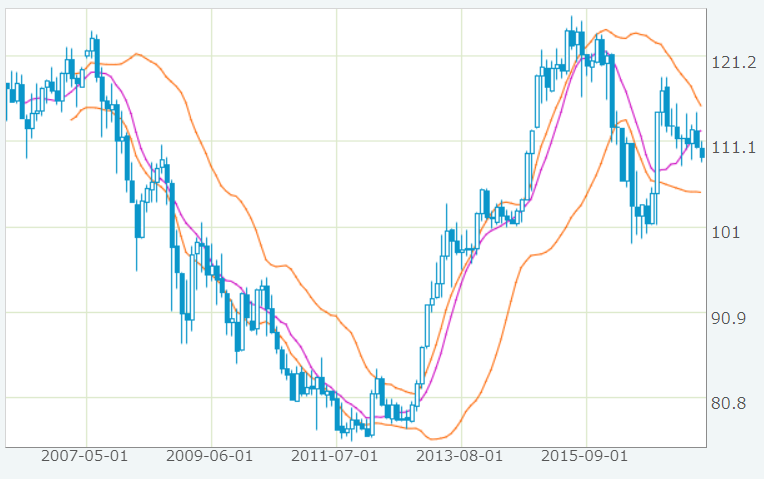Click the 2011-07-01 date label
Viewport: 764px width, 479px height.
point(334,456)
